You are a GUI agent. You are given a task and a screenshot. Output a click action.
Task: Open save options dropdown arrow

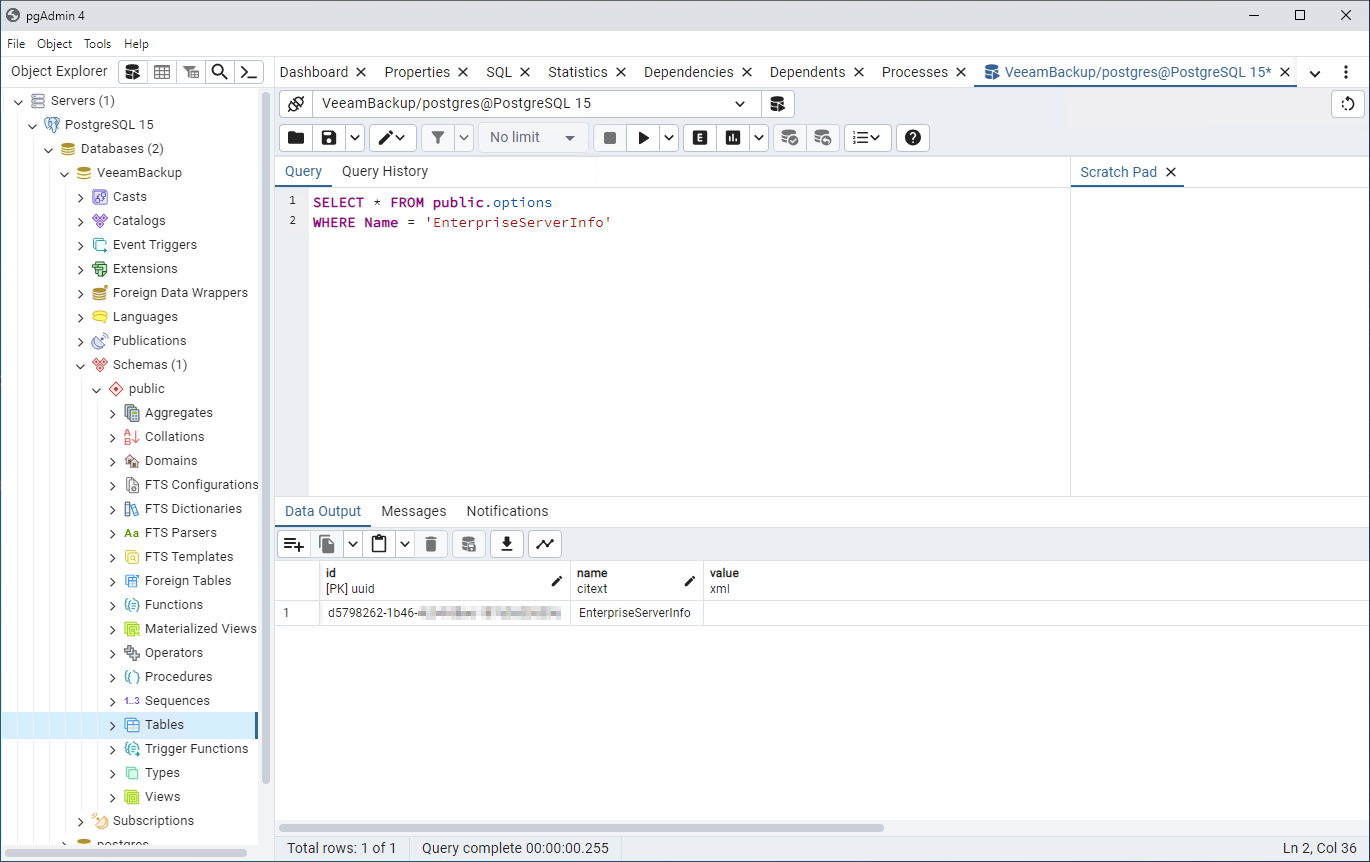pos(354,138)
